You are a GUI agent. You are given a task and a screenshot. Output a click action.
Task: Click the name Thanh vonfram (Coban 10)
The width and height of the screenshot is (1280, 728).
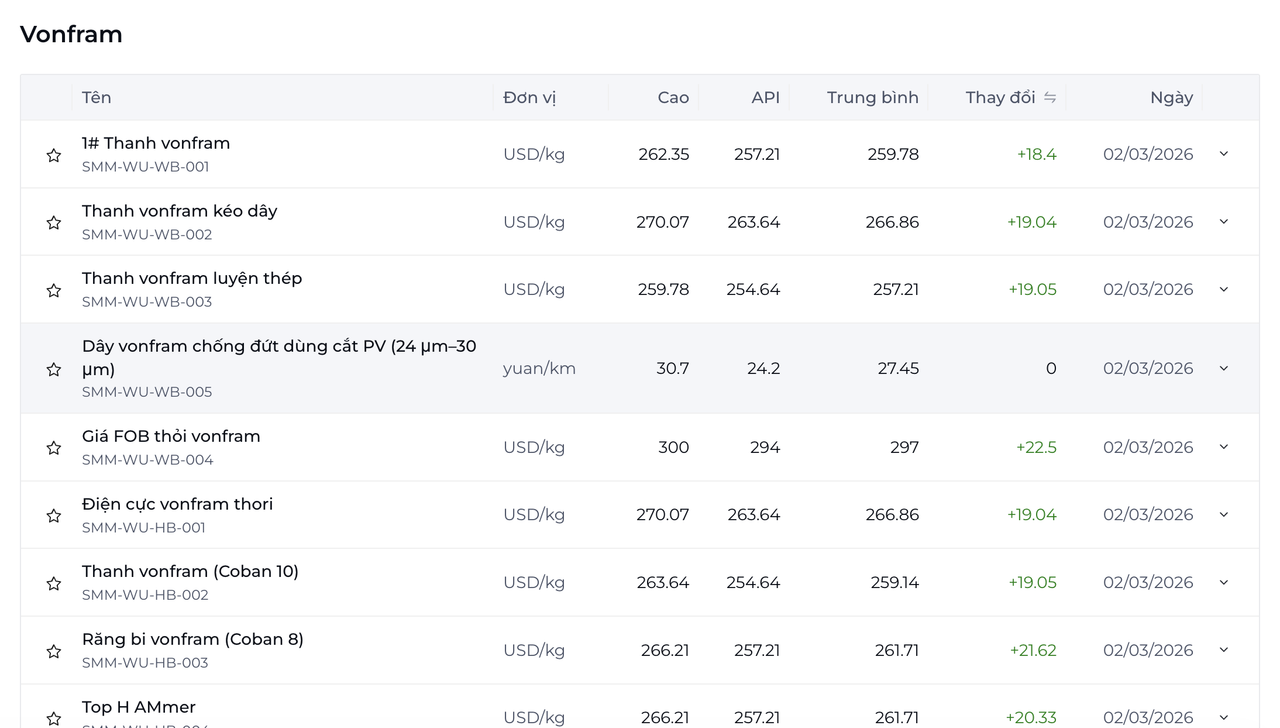(x=190, y=571)
